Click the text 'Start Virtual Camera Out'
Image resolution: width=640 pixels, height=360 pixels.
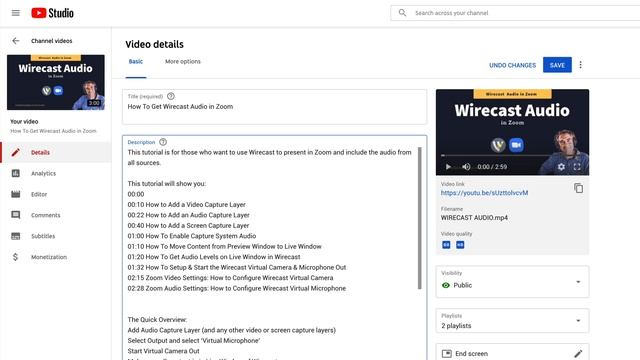(163, 351)
